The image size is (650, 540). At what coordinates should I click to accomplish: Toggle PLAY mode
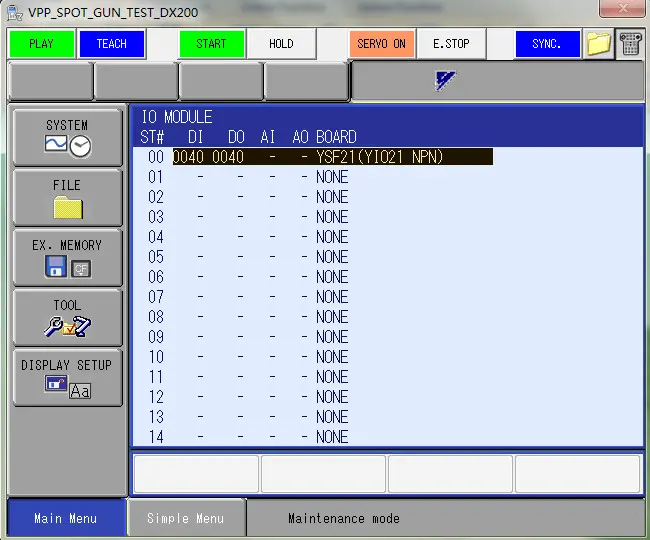click(41, 44)
